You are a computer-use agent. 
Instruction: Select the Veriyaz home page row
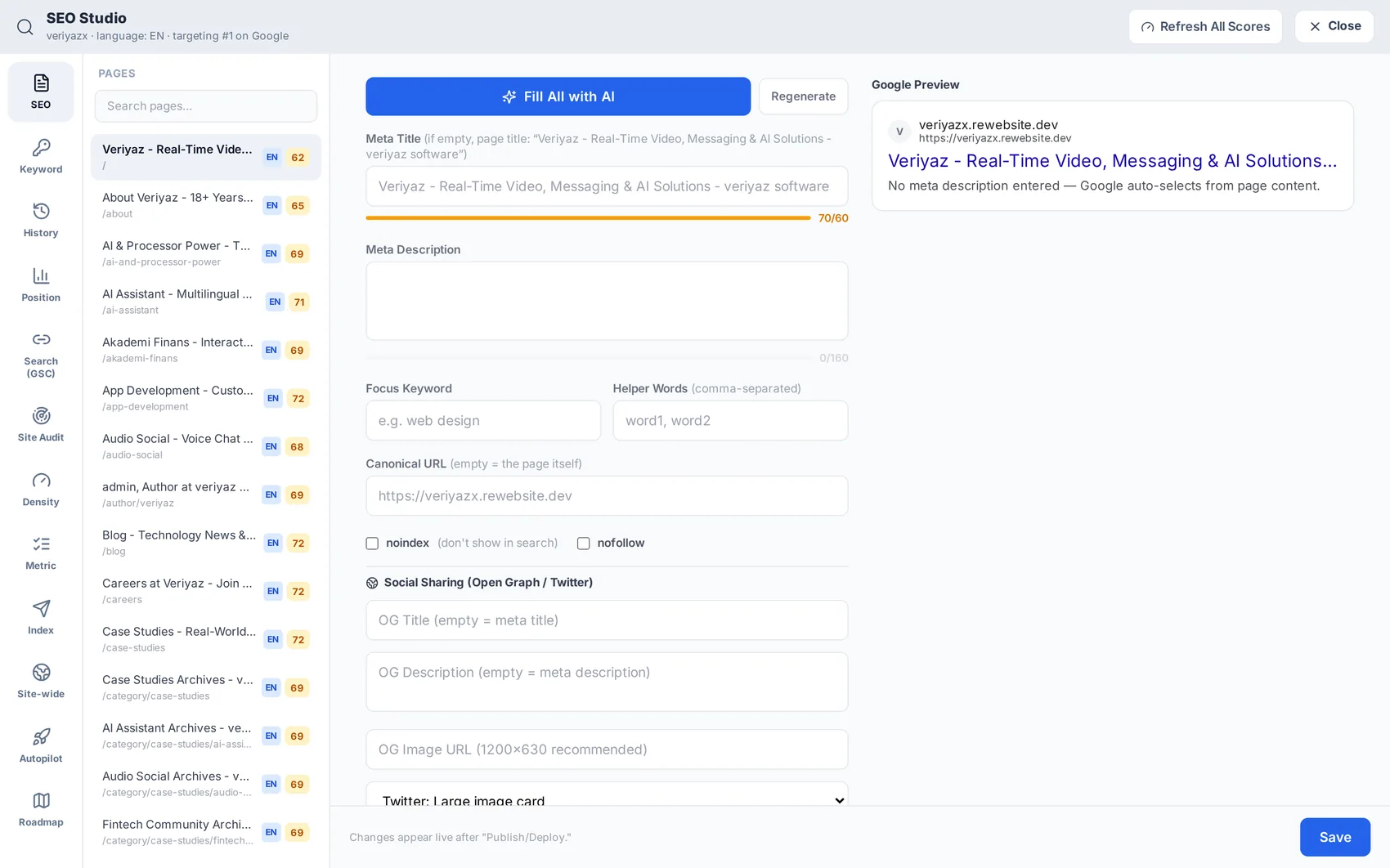click(x=206, y=157)
